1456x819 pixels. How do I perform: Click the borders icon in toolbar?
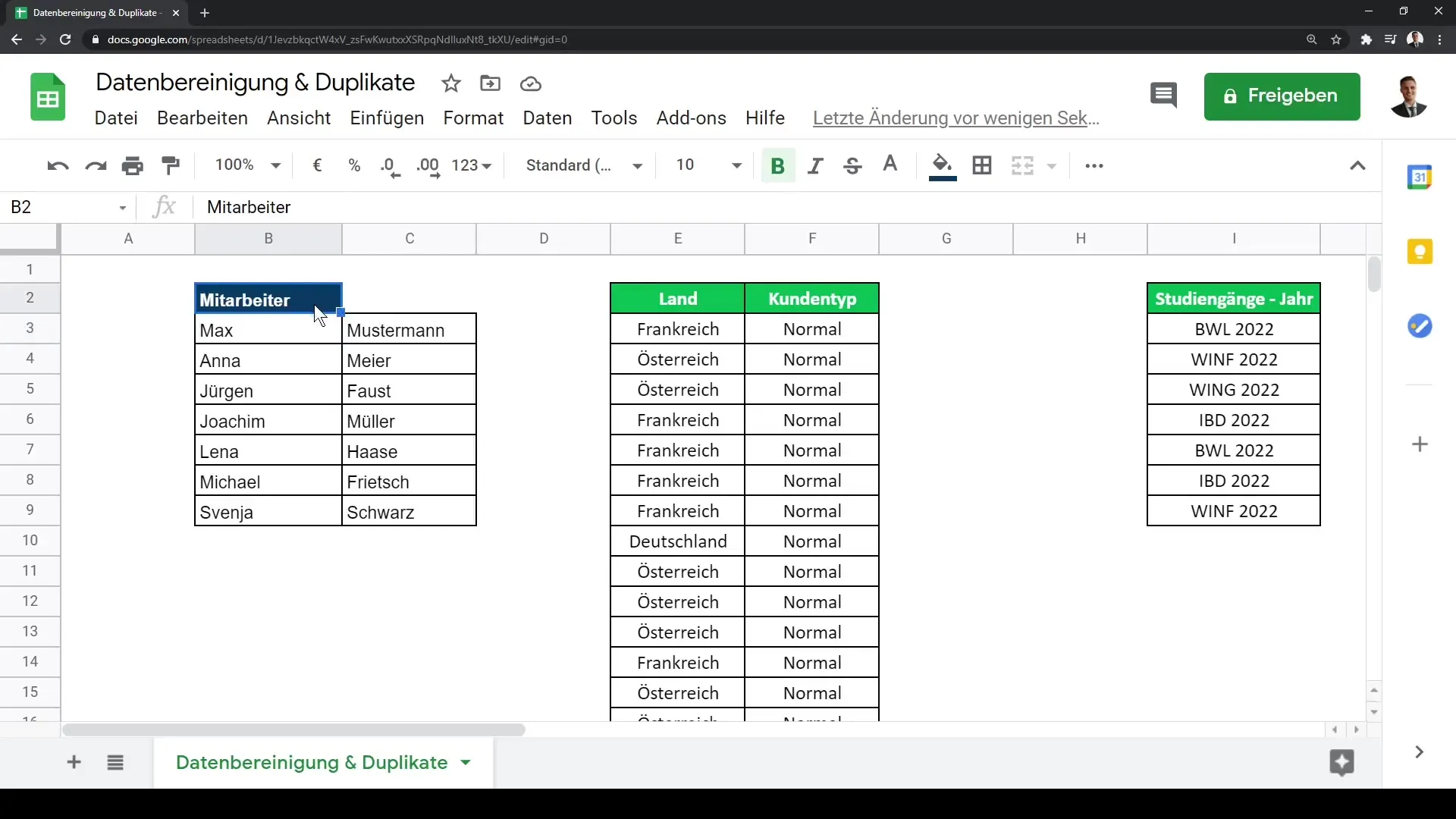click(981, 165)
